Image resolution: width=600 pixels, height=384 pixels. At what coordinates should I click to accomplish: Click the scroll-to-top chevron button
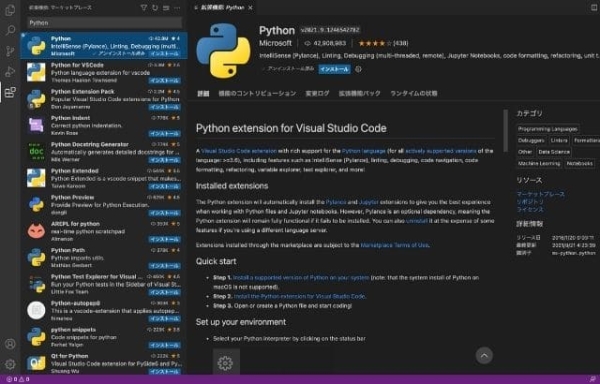[484, 356]
